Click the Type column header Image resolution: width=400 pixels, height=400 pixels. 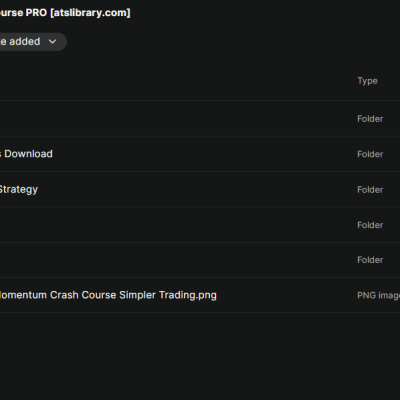point(367,81)
